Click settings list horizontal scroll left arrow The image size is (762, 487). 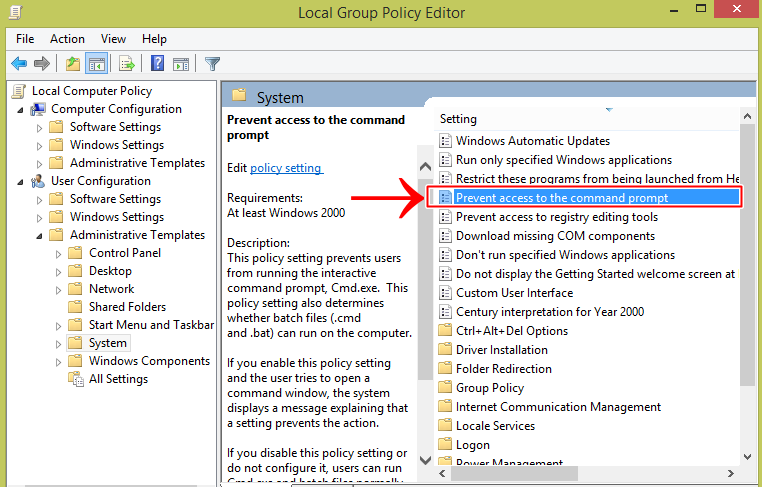(x=442, y=473)
